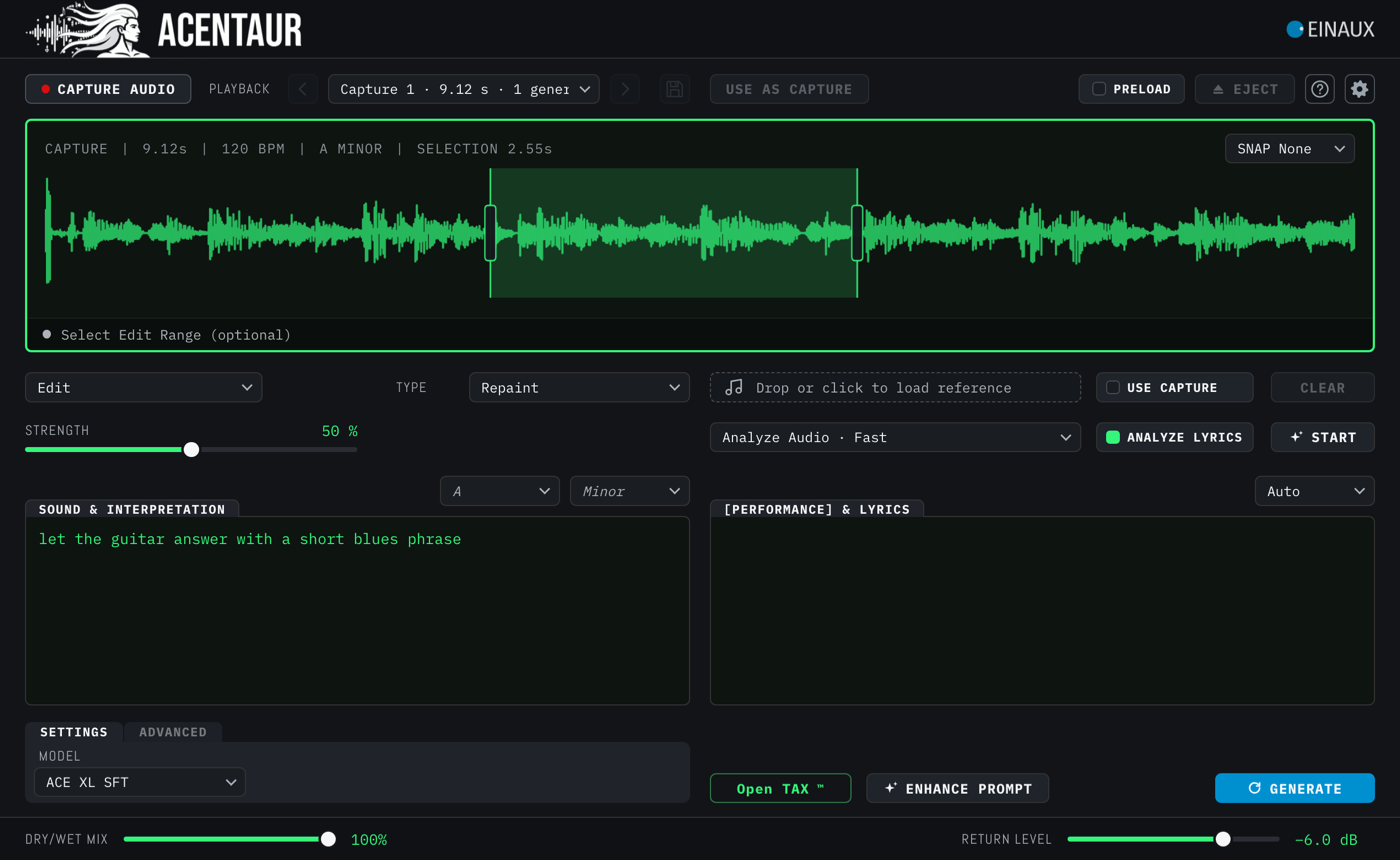Open the Analyze Audio Fast dropdown
Viewport: 1400px width, 860px height.
(x=895, y=437)
